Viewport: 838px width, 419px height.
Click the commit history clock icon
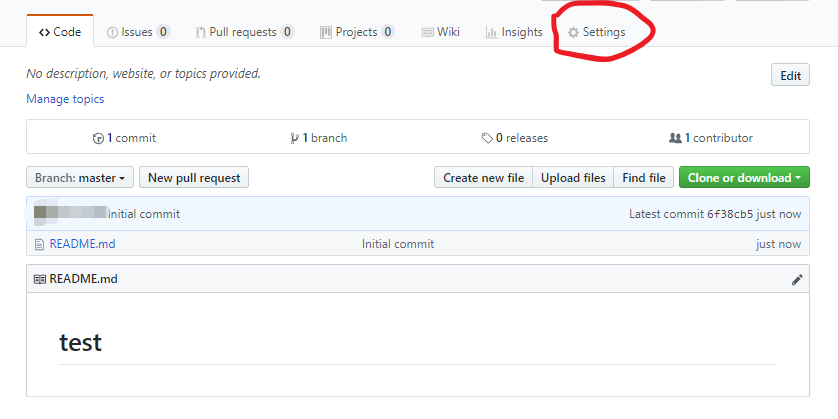point(98,138)
